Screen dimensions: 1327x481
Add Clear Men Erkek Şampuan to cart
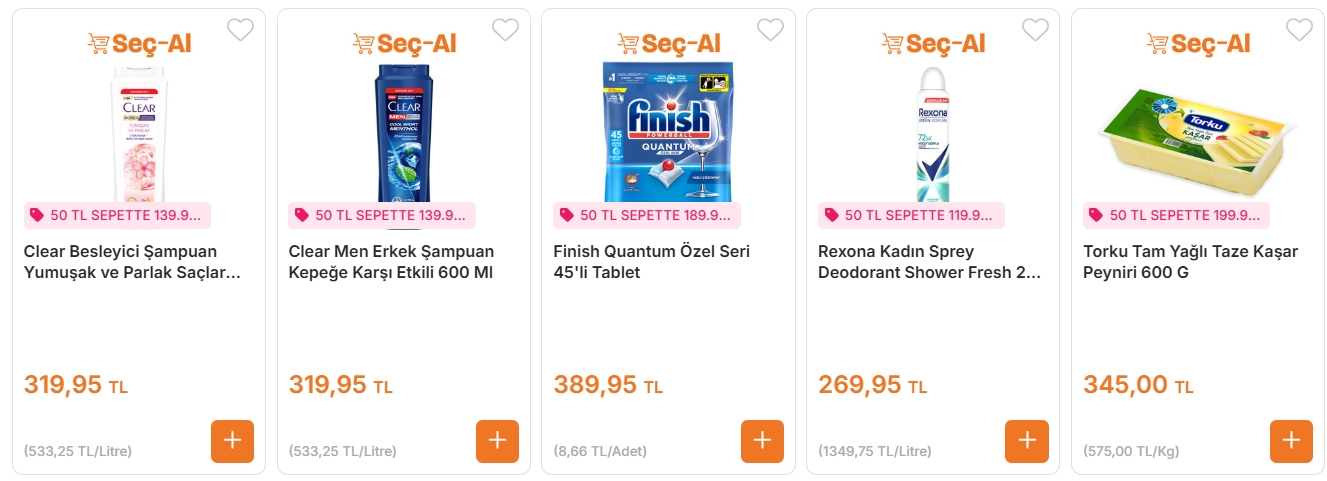[x=497, y=441]
